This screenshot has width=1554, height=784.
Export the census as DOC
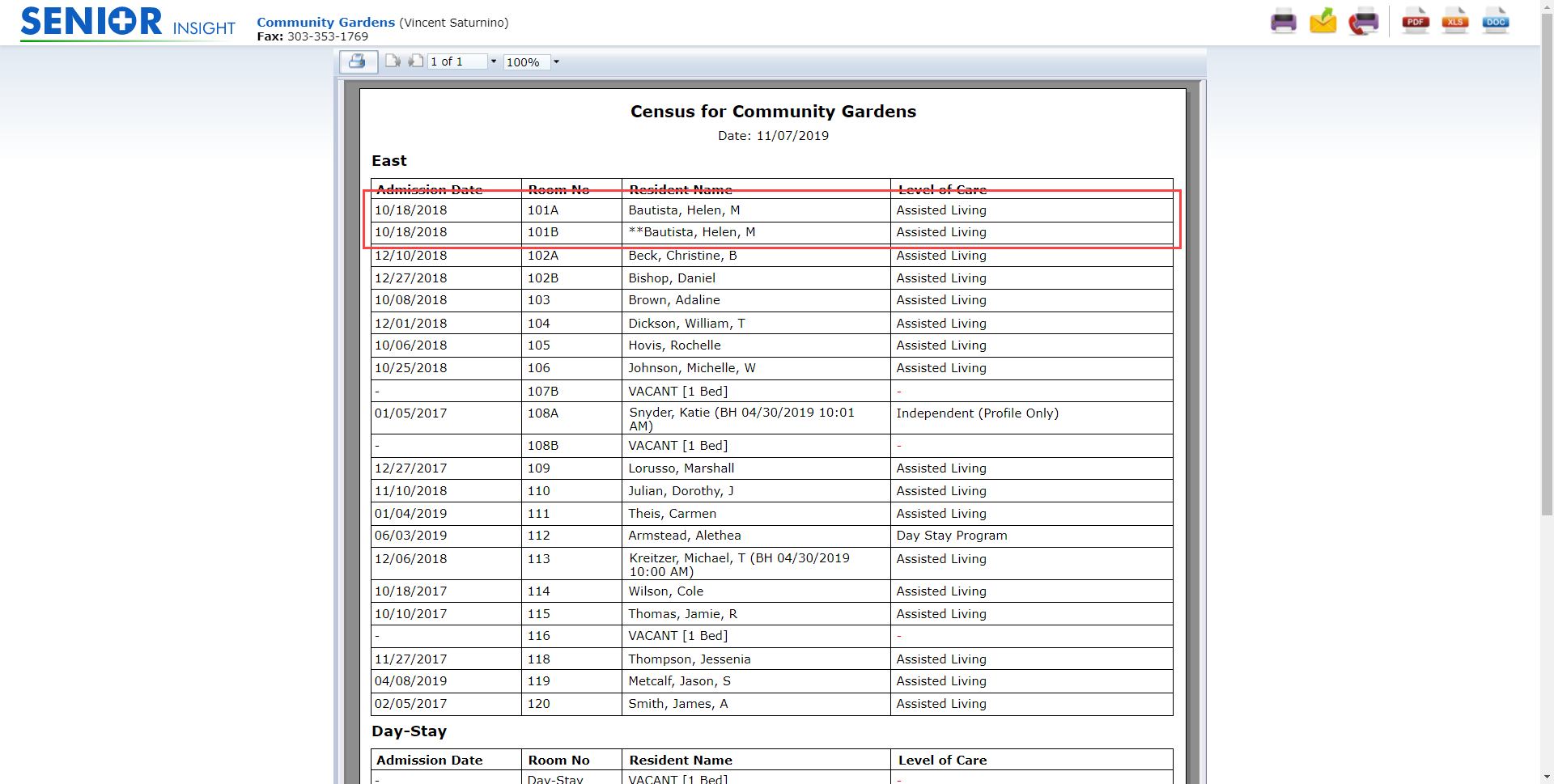tap(1496, 21)
